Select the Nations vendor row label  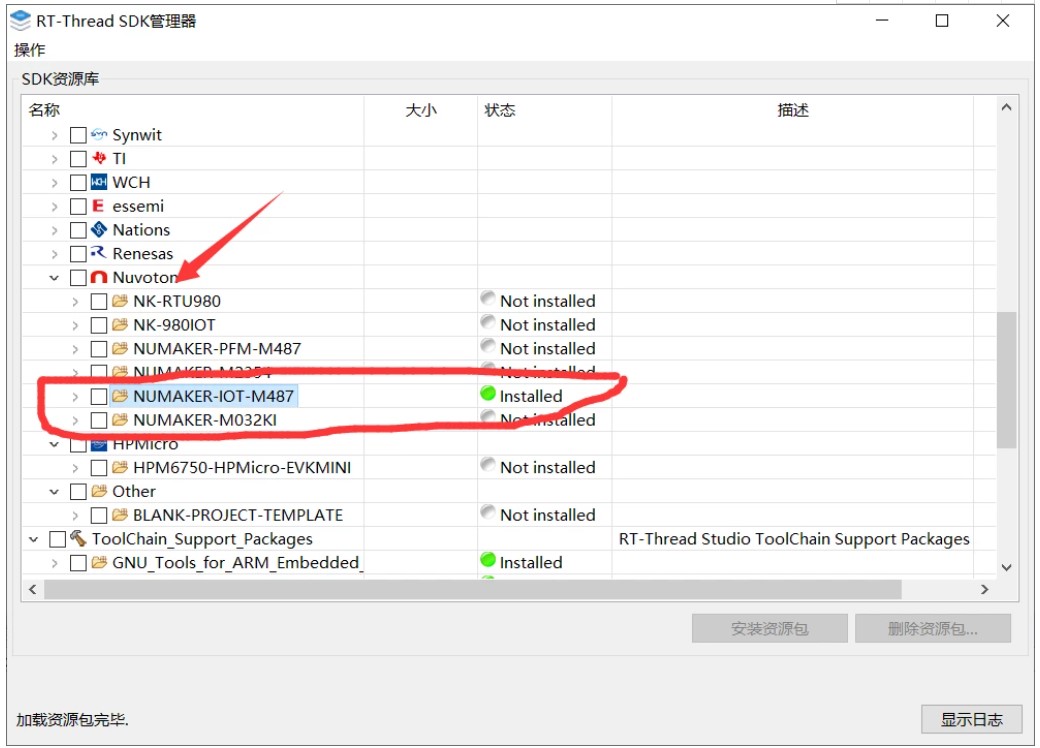point(141,230)
